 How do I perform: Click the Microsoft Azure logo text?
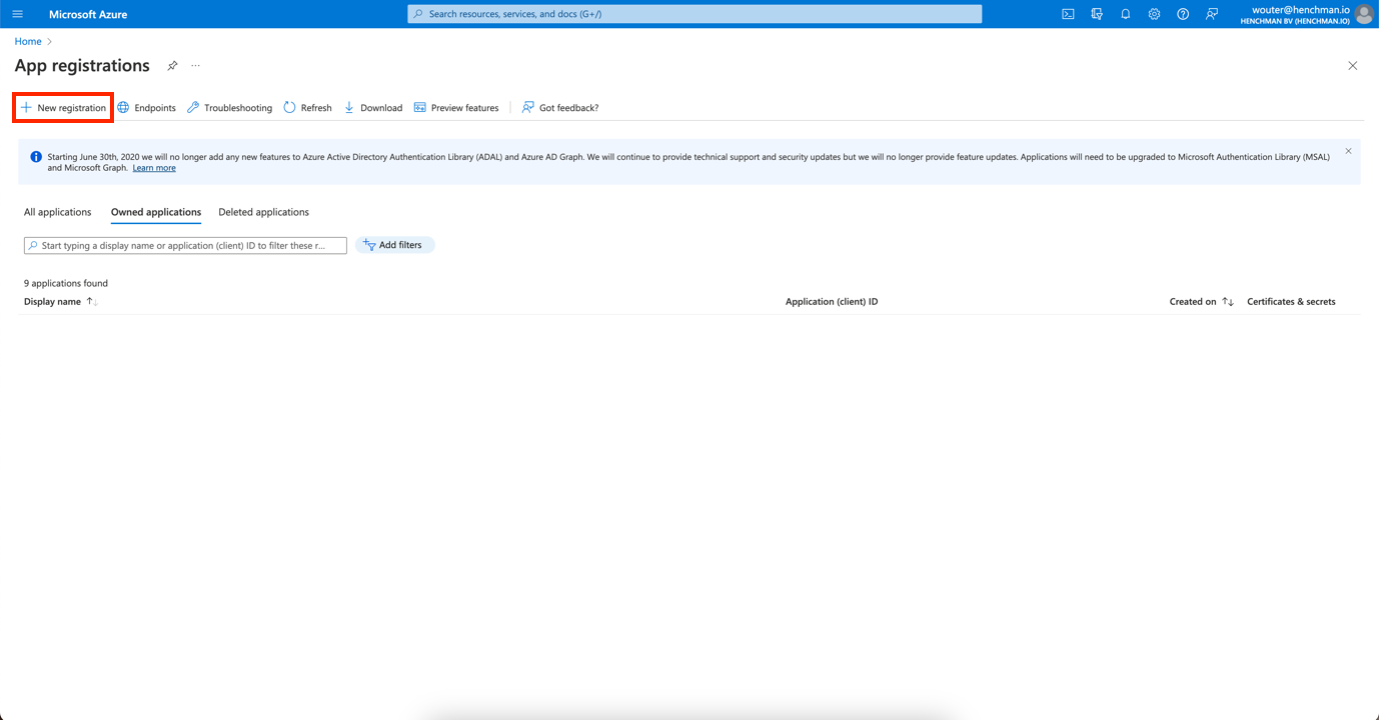[88, 14]
